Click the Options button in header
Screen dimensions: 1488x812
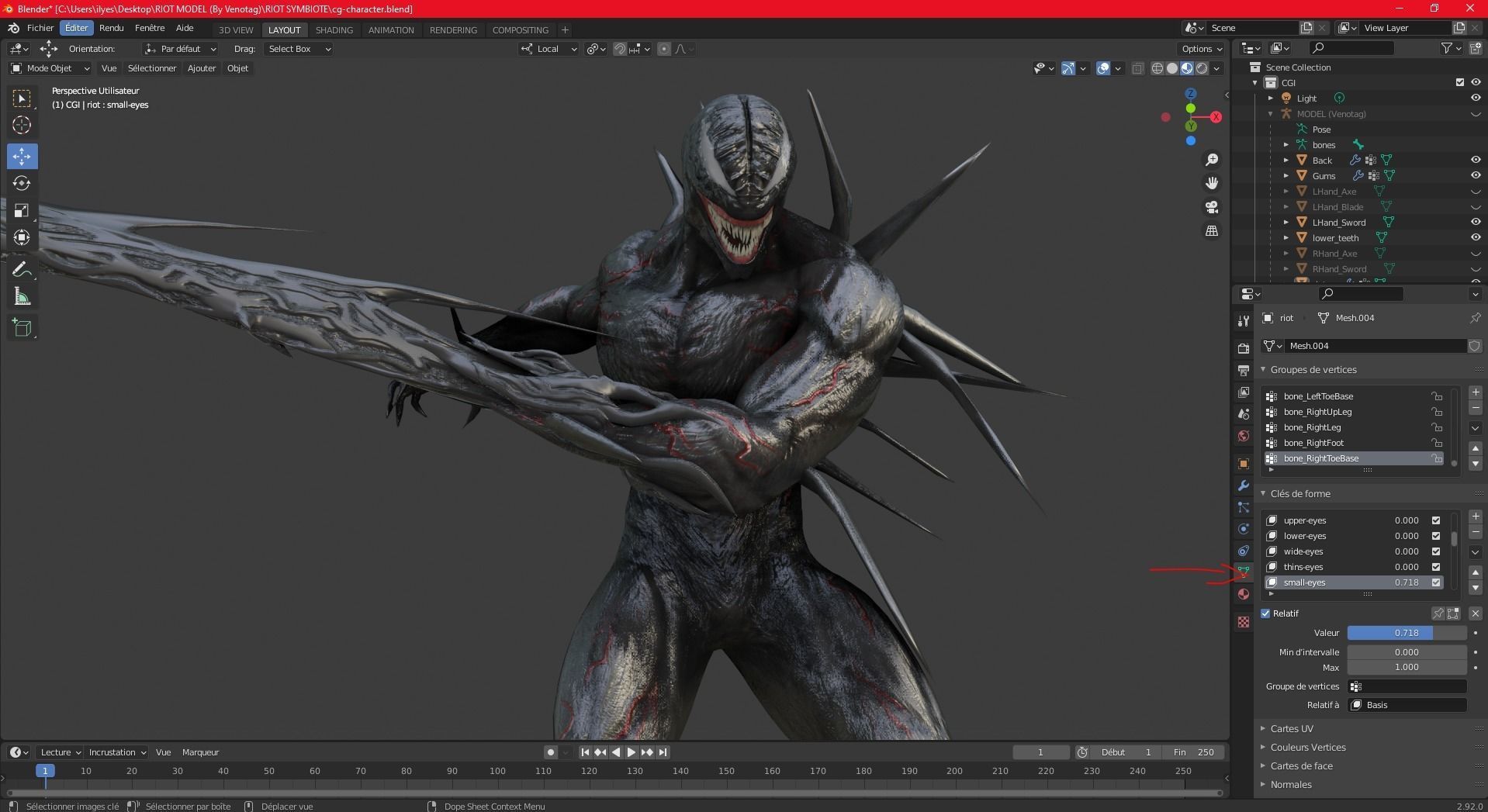(x=1202, y=49)
